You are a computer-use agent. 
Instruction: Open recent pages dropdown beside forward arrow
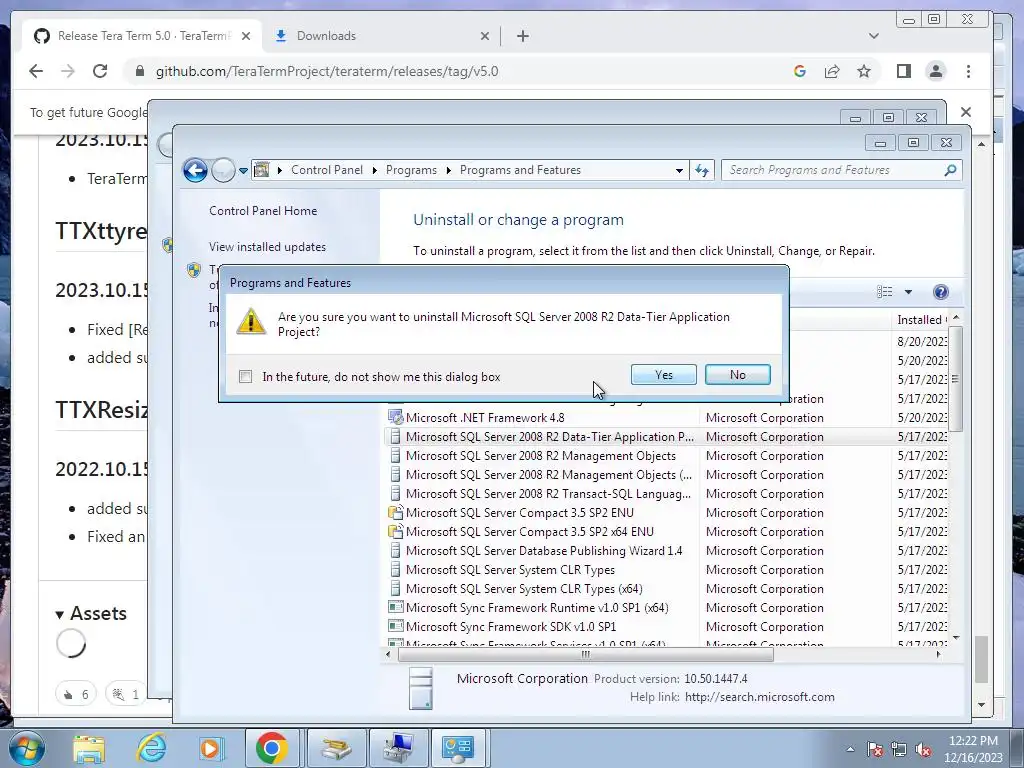243,170
